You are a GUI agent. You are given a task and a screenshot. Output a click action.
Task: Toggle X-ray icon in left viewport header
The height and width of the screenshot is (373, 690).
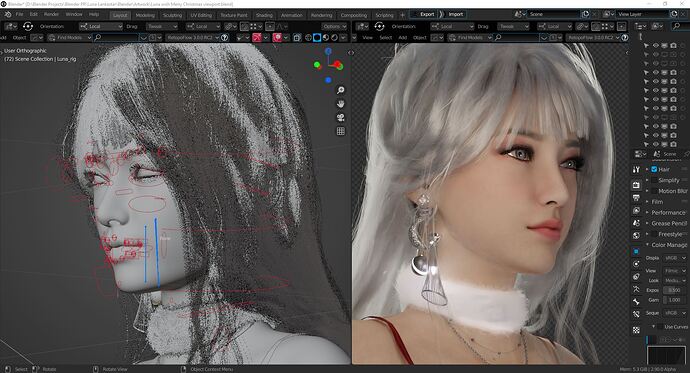pos(297,38)
